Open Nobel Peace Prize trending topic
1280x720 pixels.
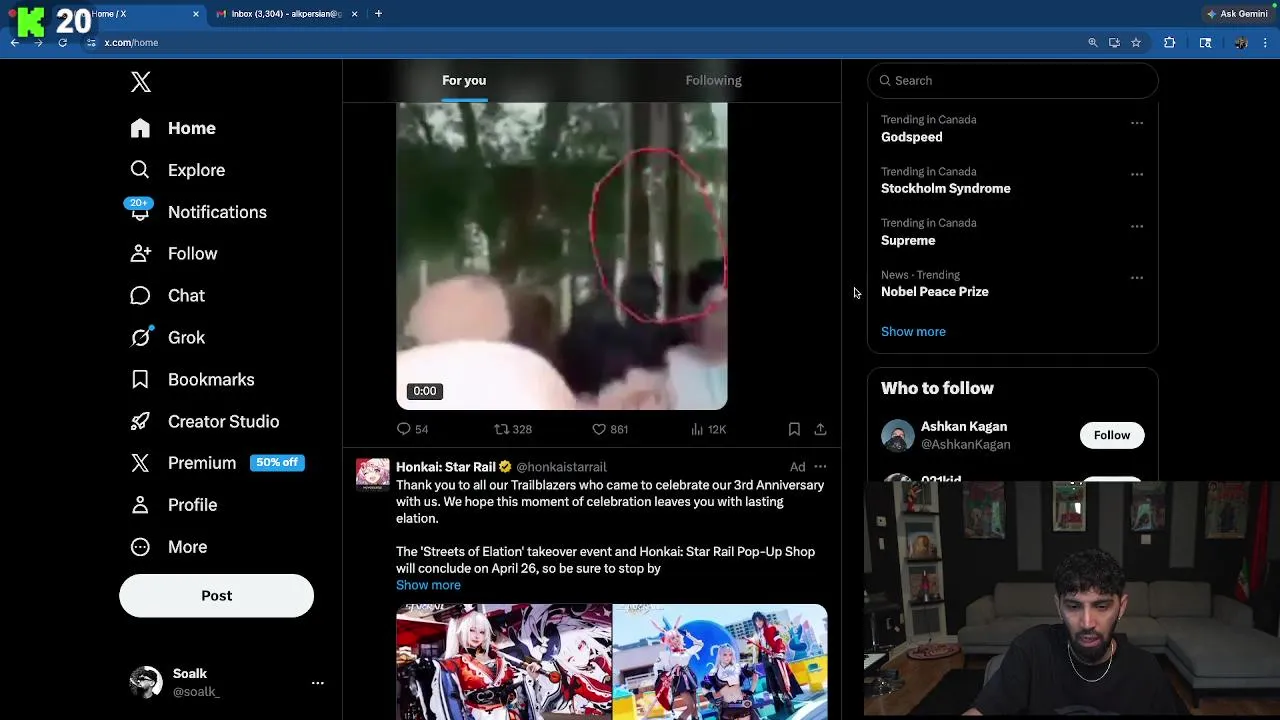(x=935, y=292)
